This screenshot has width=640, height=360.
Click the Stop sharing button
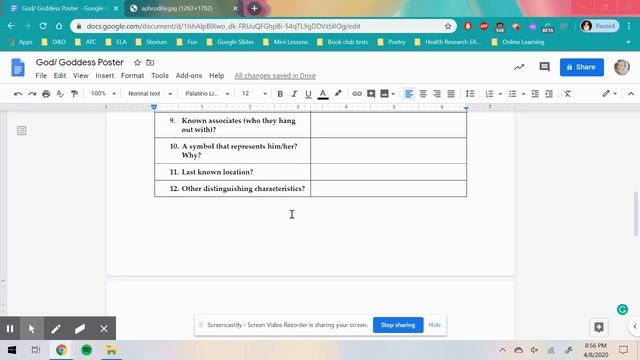[x=398, y=325]
